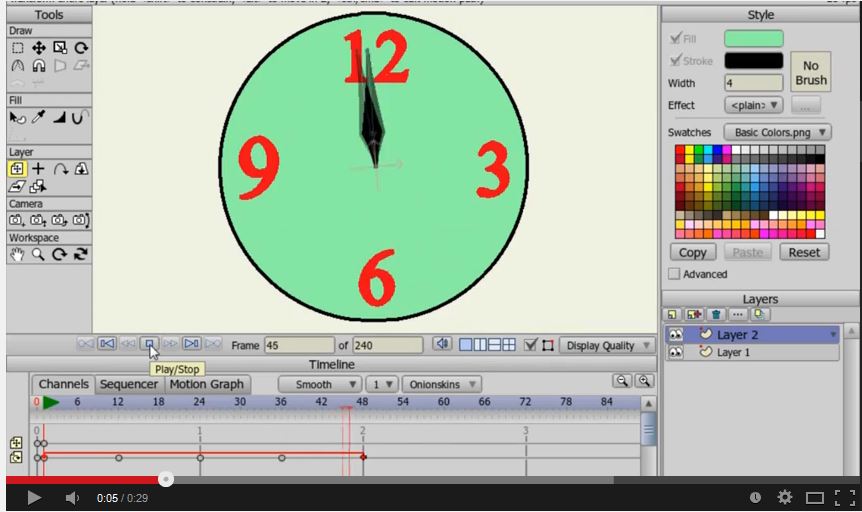
Task: Select the Magnet tool in Draw
Action: coord(38,65)
